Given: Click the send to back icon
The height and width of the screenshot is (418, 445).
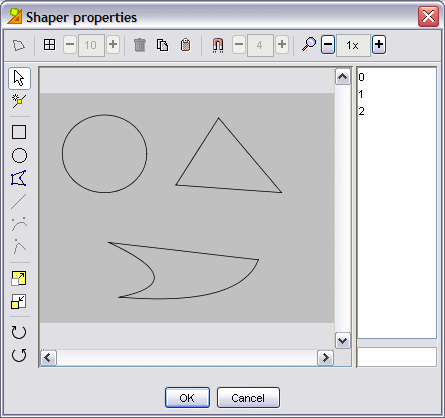Looking at the screenshot, I should pos(19,302).
